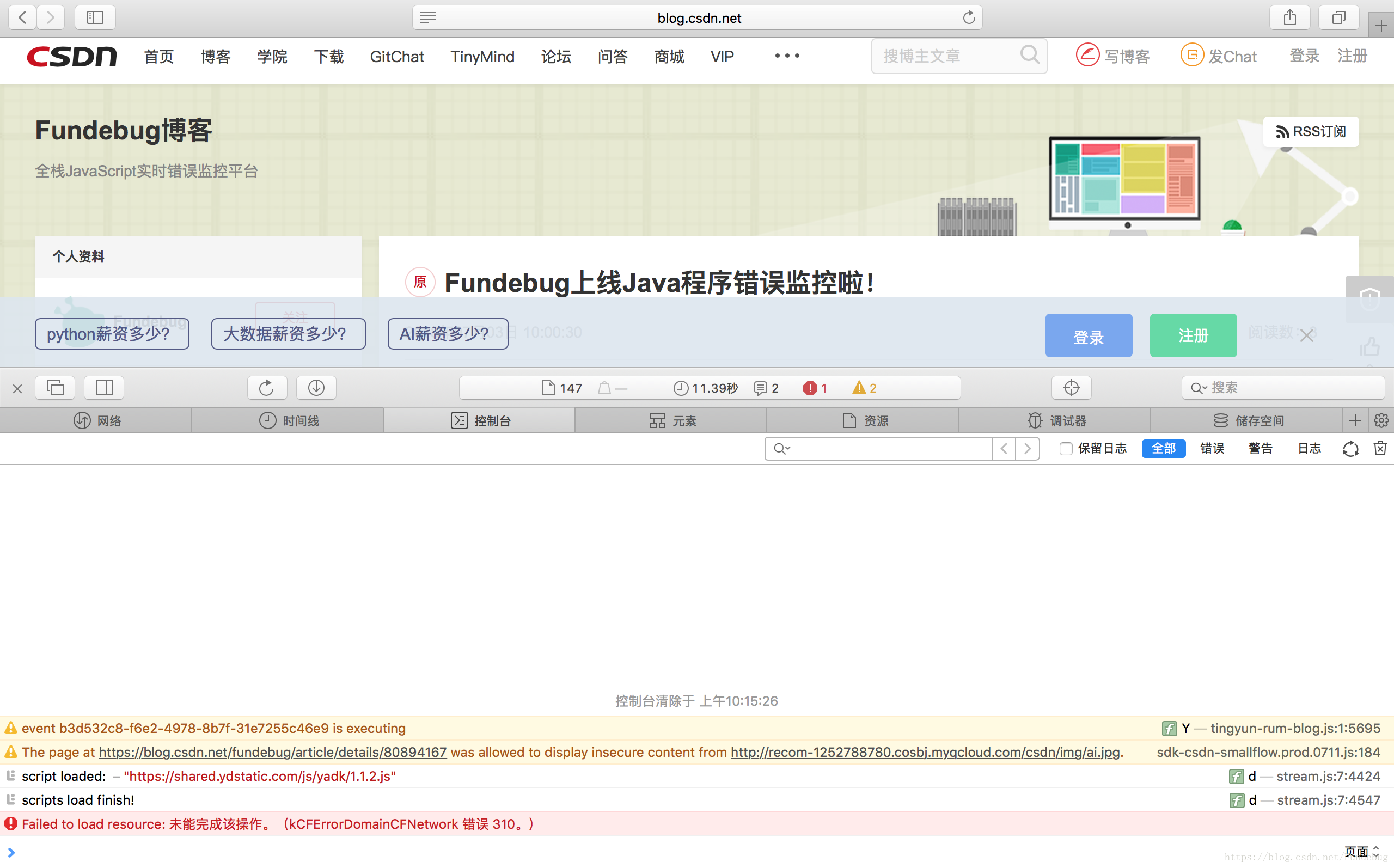Click the RSS订阅 button
The image size is (1394, 868).
tap(1311, 131)
